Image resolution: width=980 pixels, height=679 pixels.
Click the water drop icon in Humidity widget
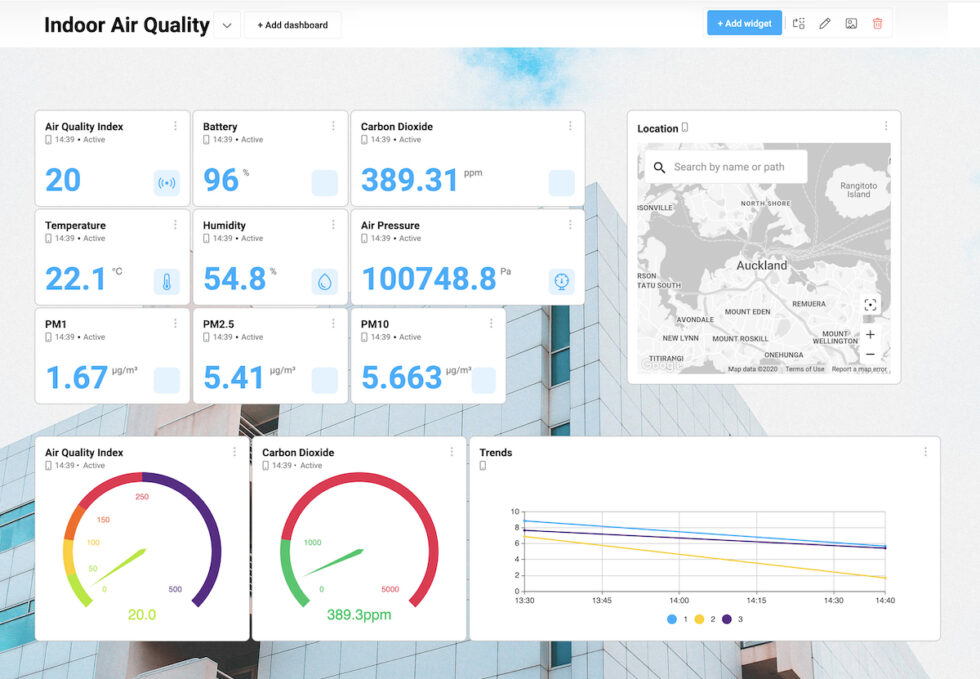point(324,282)
